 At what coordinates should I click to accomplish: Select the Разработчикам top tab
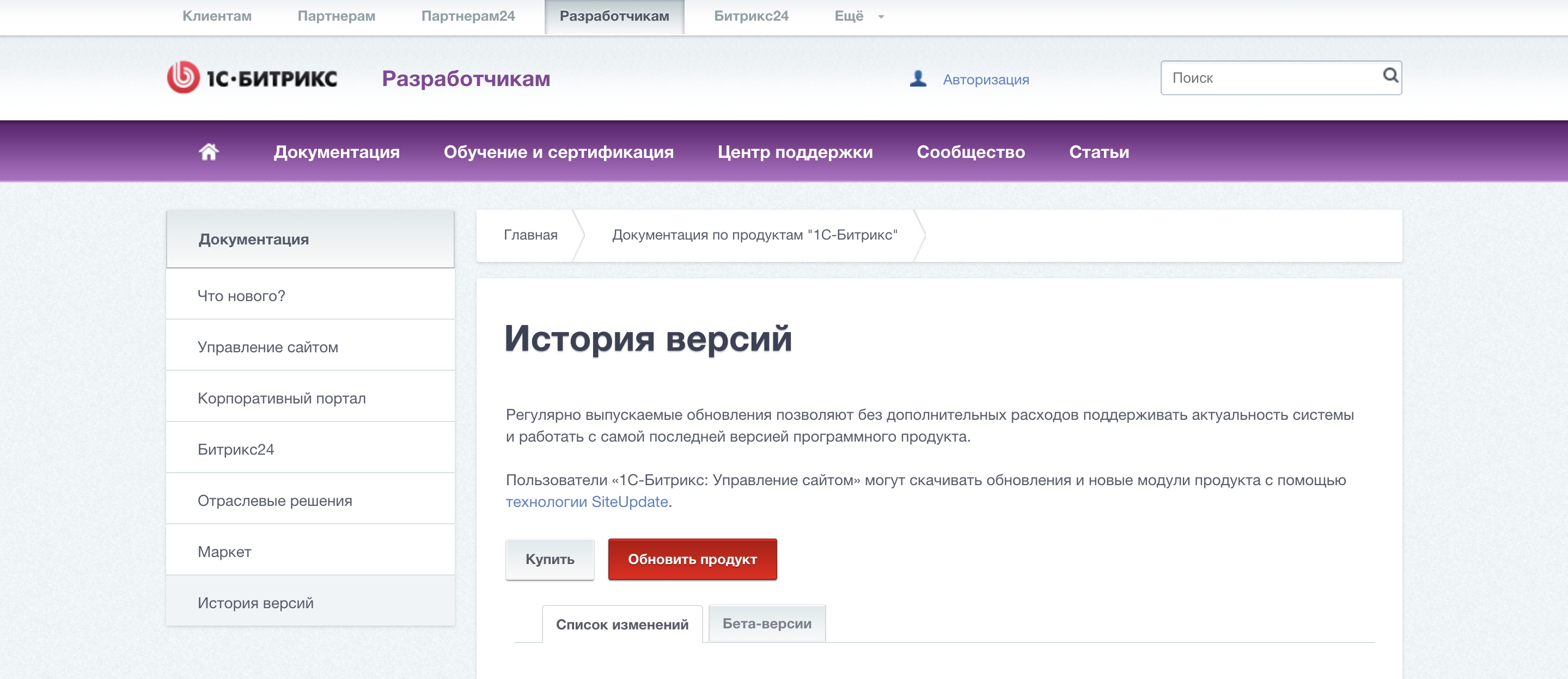pos(614,16)
